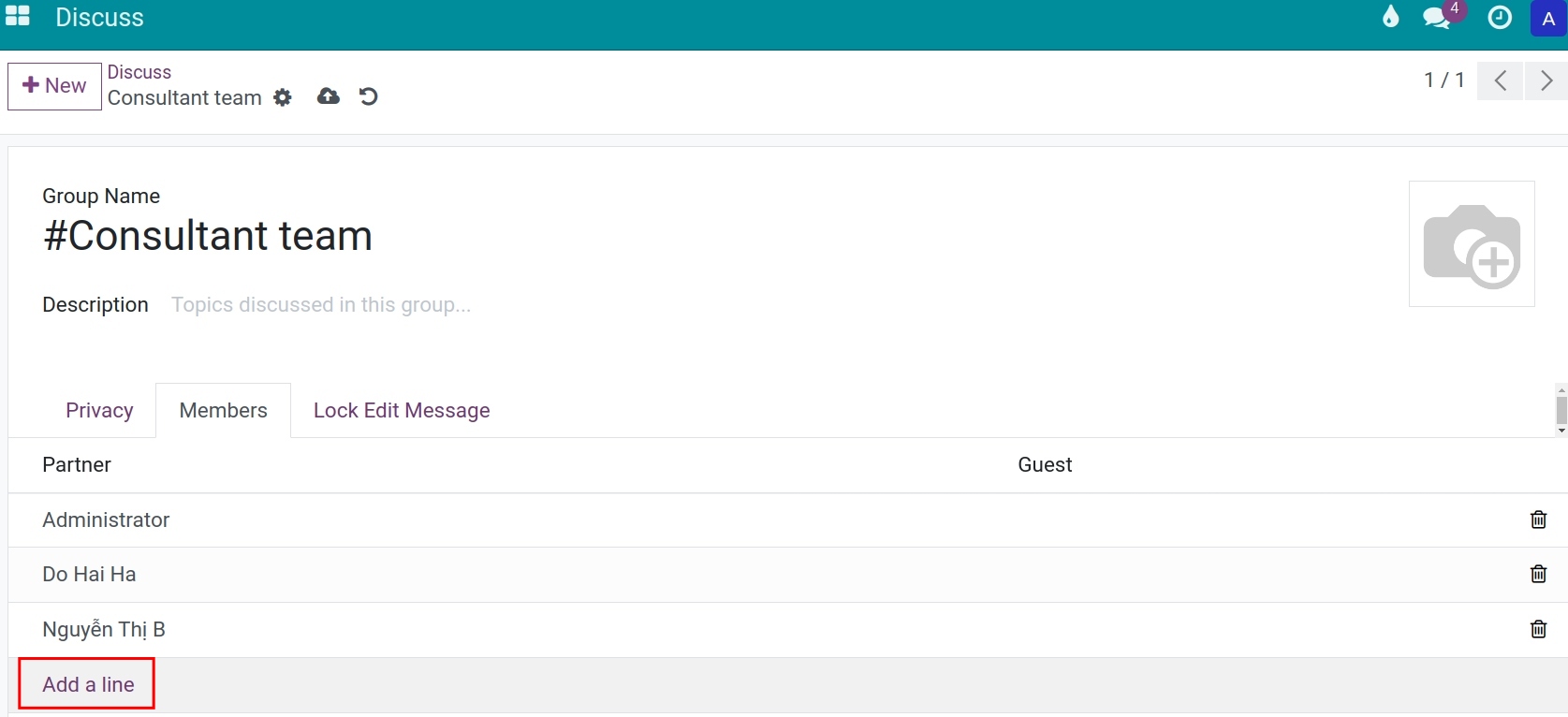Create a new record with New button

(x=54, y=86)
